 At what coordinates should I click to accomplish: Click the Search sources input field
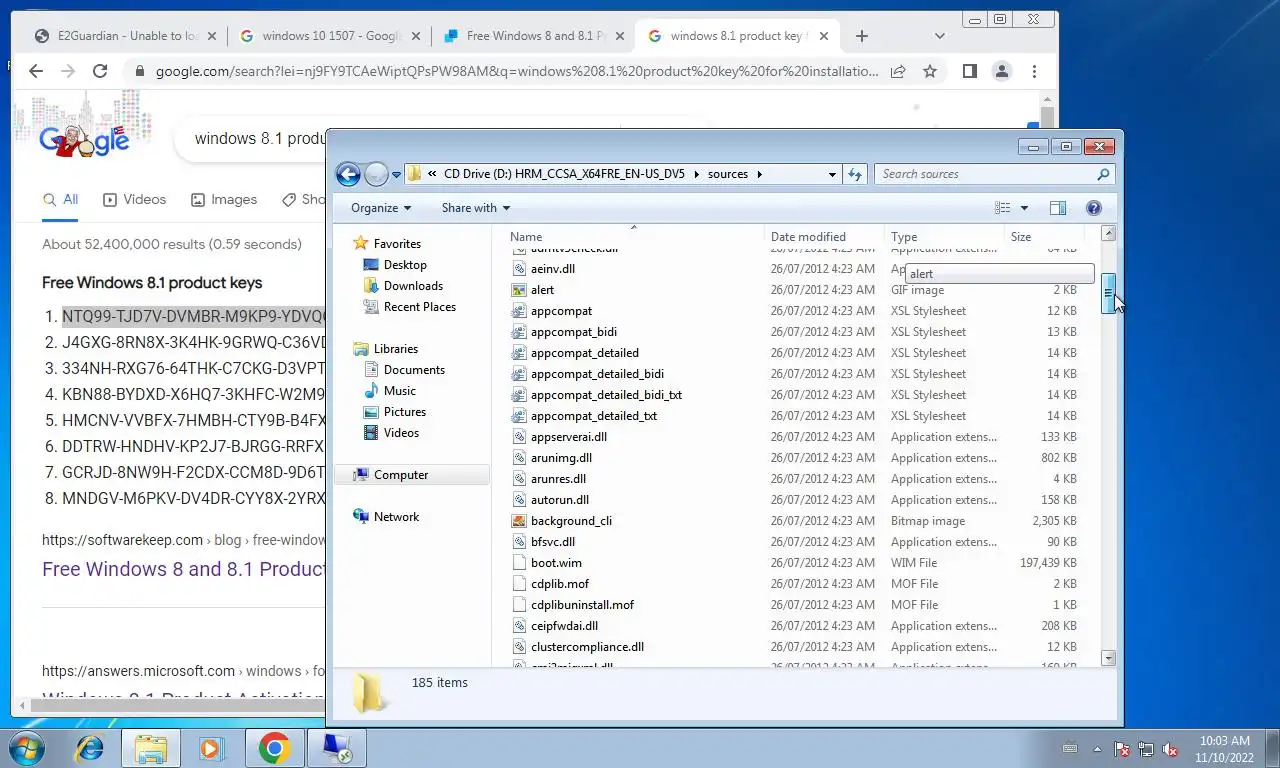994,174
